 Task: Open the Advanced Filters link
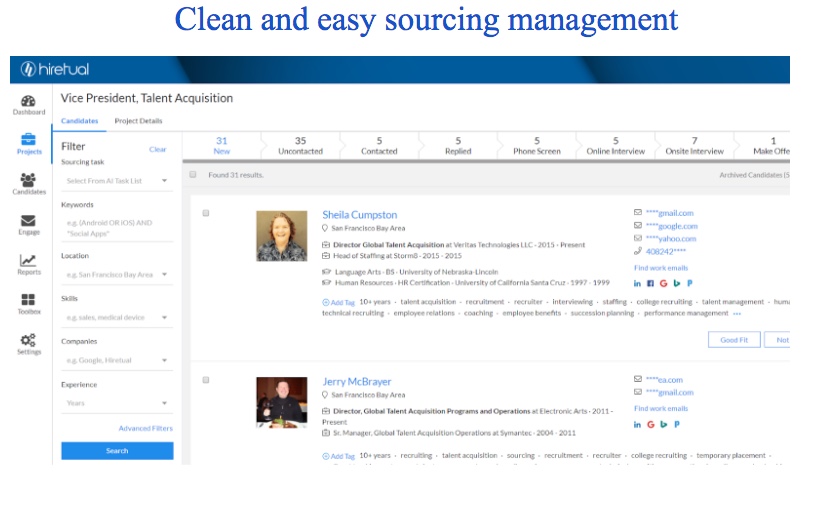[x=145, y=428]
